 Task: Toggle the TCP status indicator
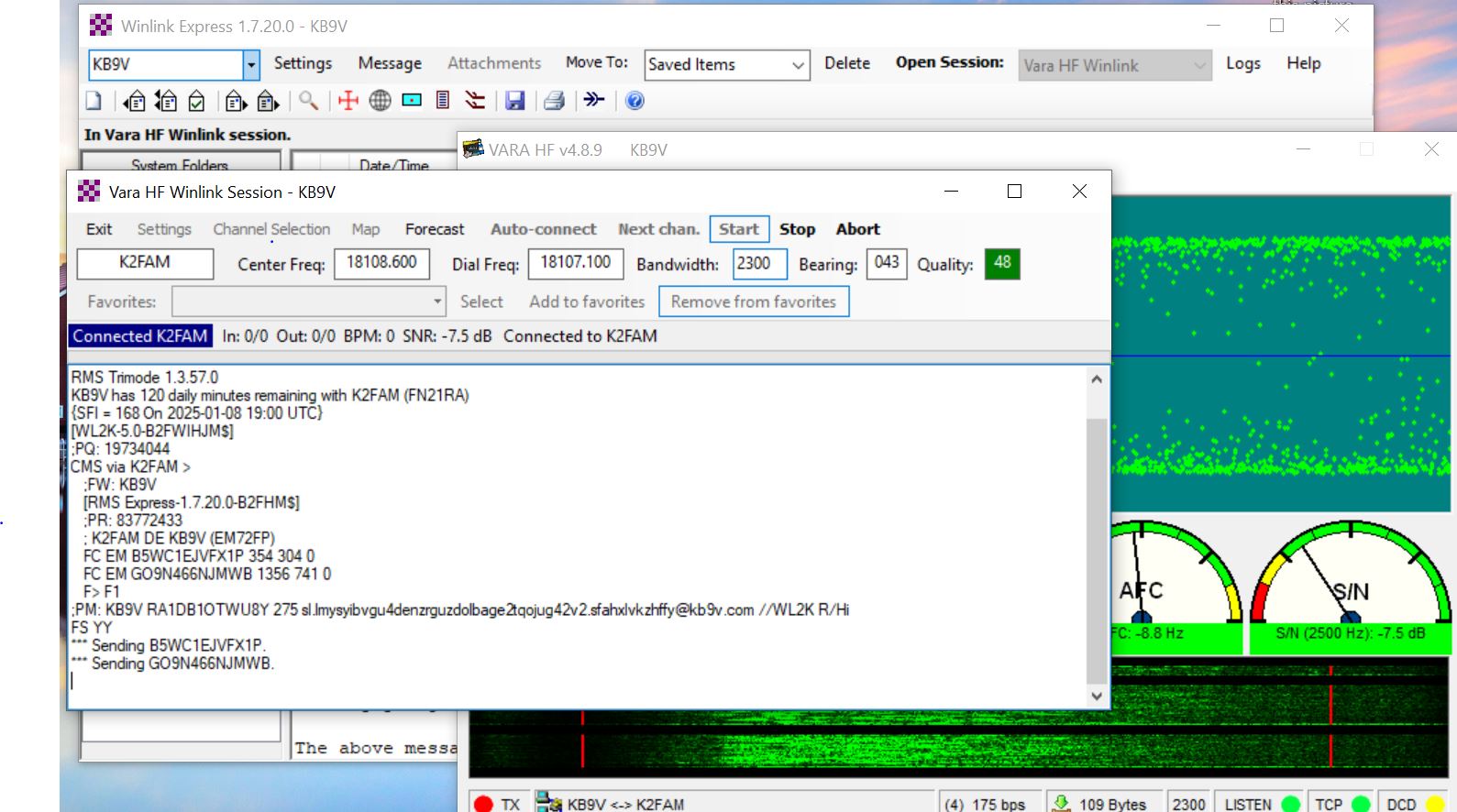(x=1361, y=804)
